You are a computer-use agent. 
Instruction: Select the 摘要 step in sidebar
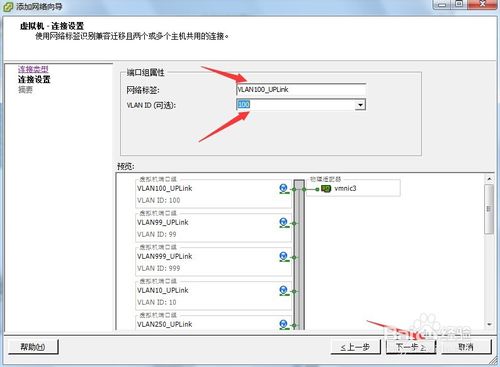(x=25, y=89)
